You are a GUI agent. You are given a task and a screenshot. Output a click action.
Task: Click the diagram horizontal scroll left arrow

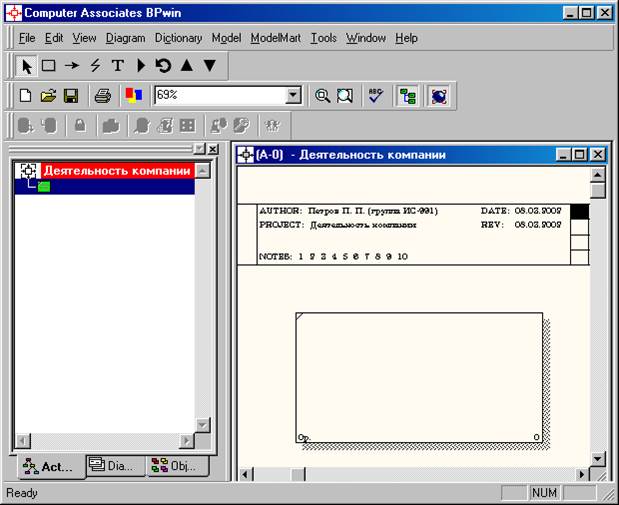point(245,474)
